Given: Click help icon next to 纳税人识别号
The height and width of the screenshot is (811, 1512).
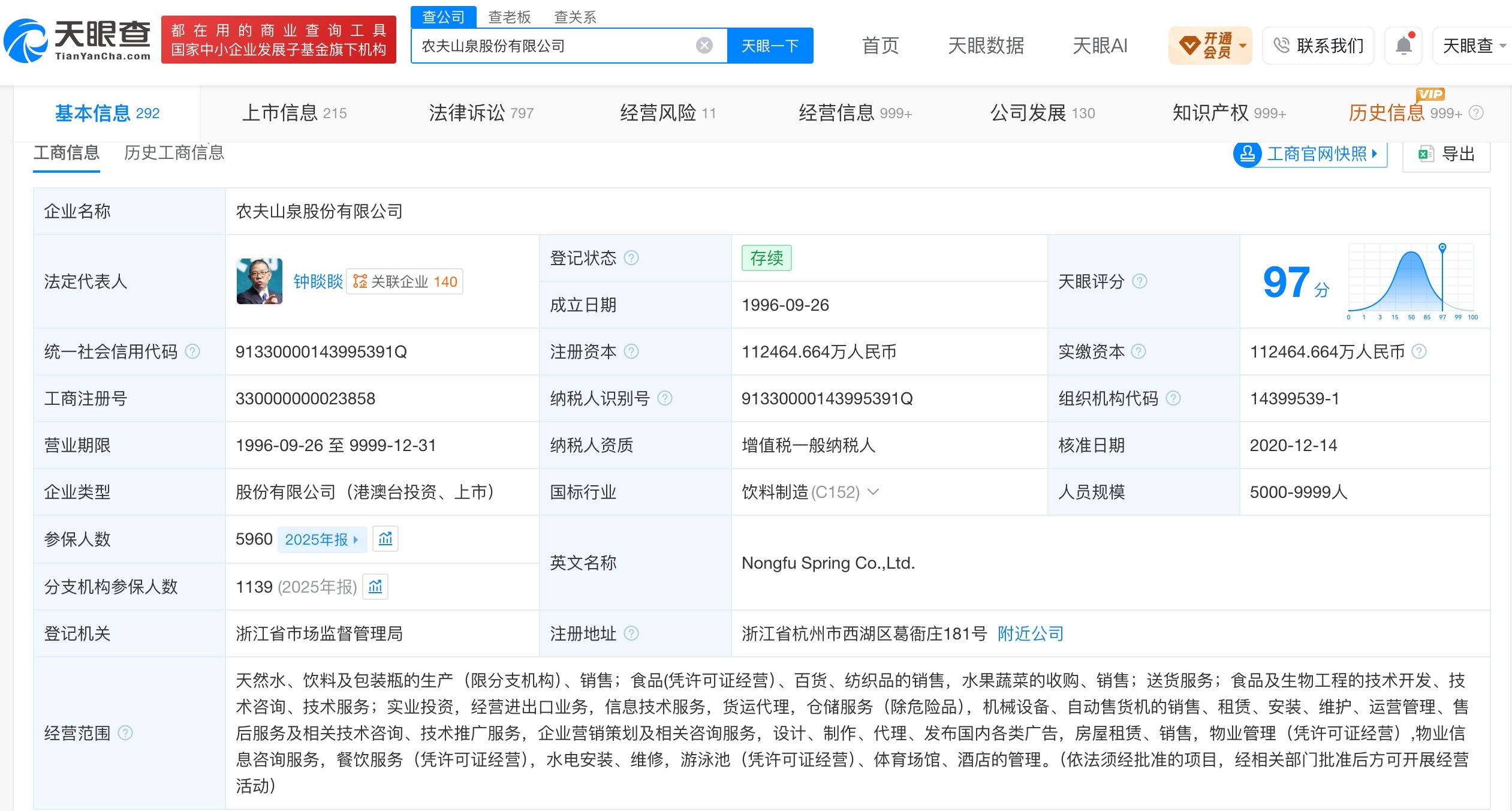Looking at the screenshot, I should click(x=665, y=398).
